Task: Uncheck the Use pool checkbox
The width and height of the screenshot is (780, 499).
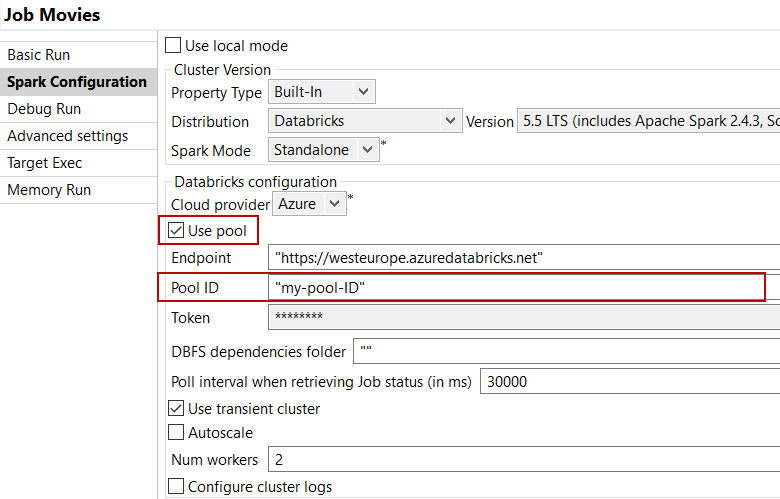Action: [x=176, y=231]
